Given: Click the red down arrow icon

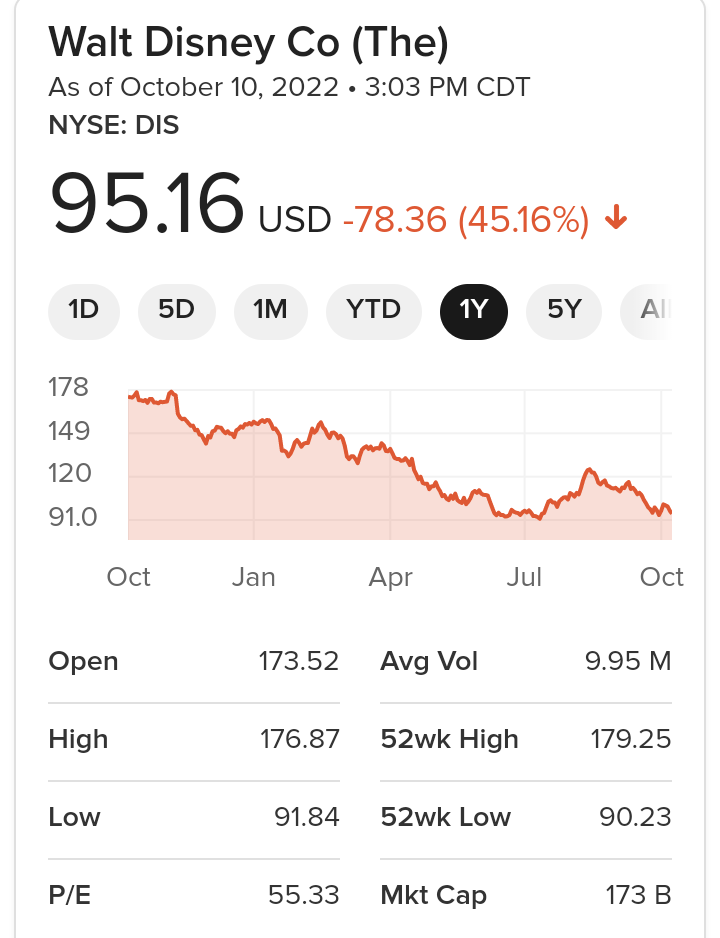Looking at the screenshot, I should coord(616,217).
